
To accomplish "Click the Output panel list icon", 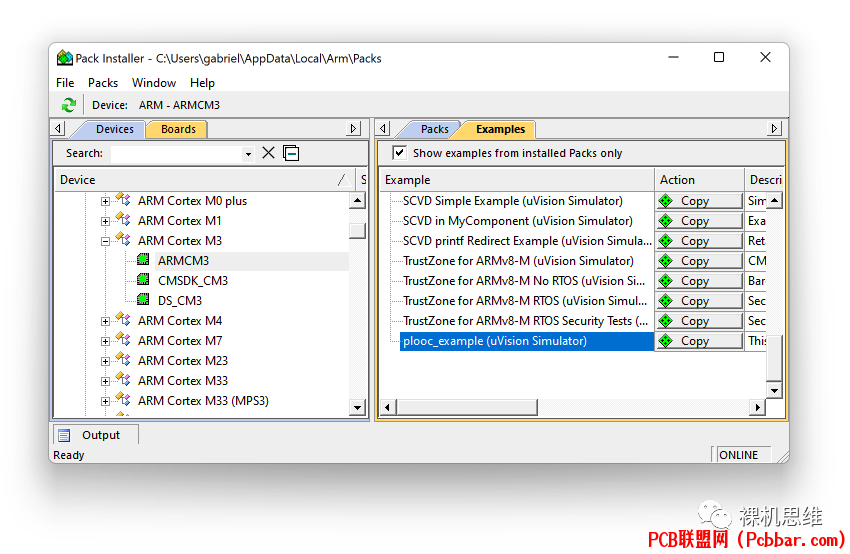I will click(65, 435).
